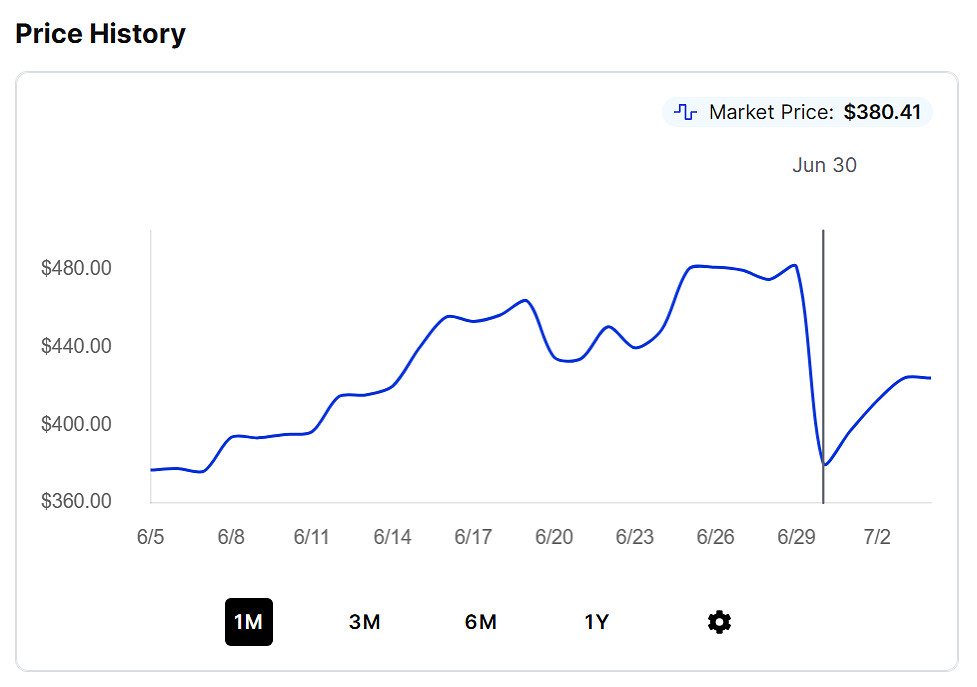977x687 pixels.
Task: Click the $400.00 price axis label
Action: [x=76, y=424]
